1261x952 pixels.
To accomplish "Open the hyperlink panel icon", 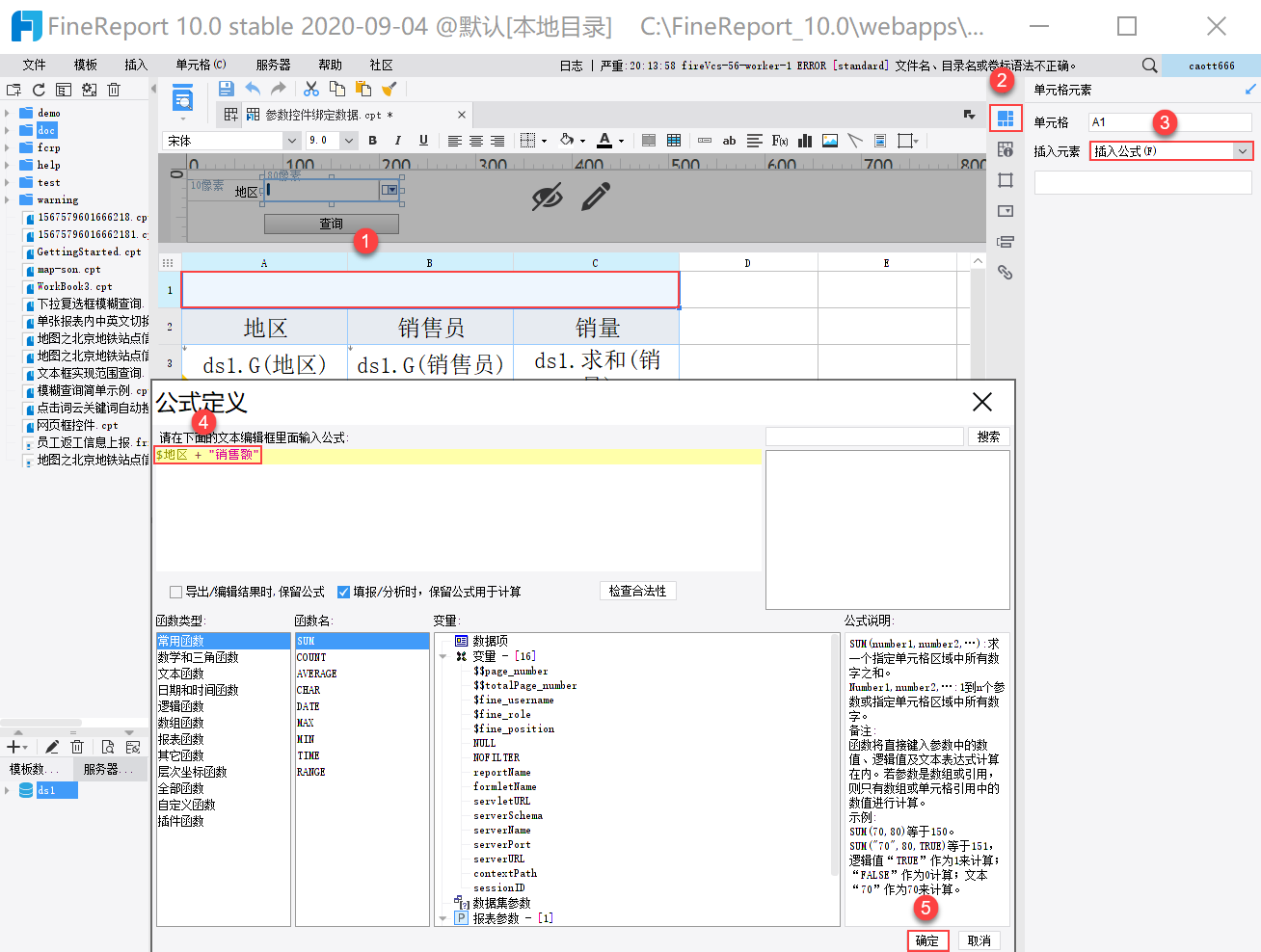I will click(x=1006, y=273).
